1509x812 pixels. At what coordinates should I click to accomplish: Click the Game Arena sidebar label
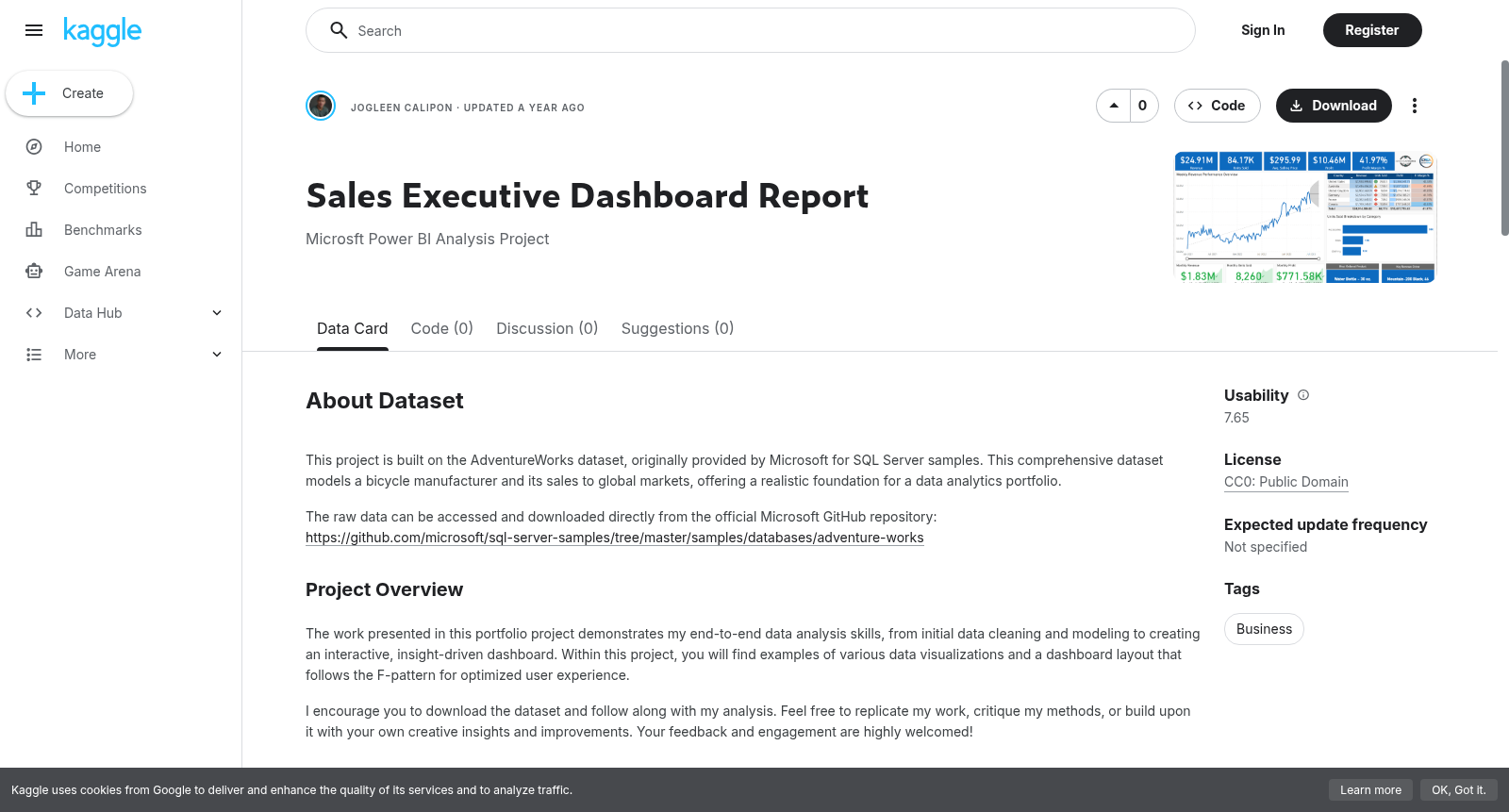pyautogui.click(x=103, y=272)
